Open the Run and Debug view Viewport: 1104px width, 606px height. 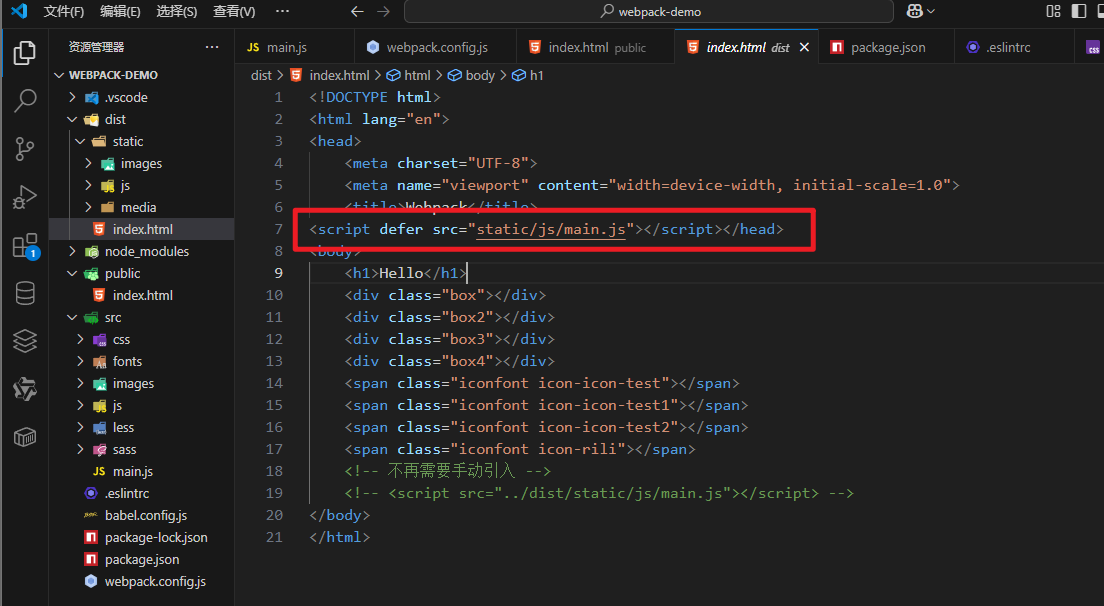pos(25,197)
